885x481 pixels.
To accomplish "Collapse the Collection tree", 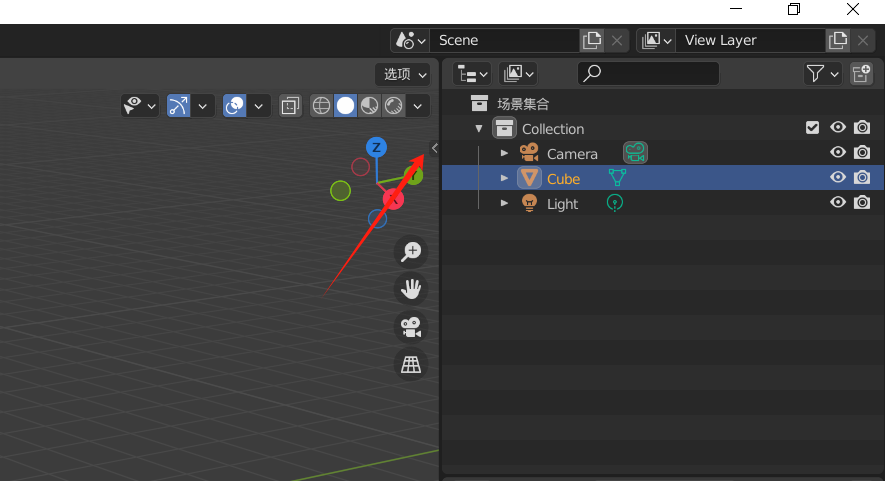I will coord(479,128).
